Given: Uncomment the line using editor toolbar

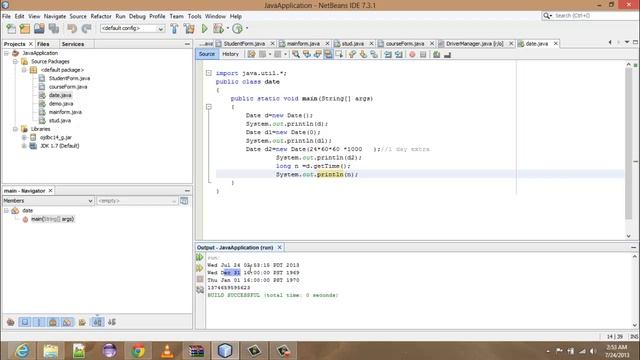Looking at the screenshot, I should tap(447, 54).
